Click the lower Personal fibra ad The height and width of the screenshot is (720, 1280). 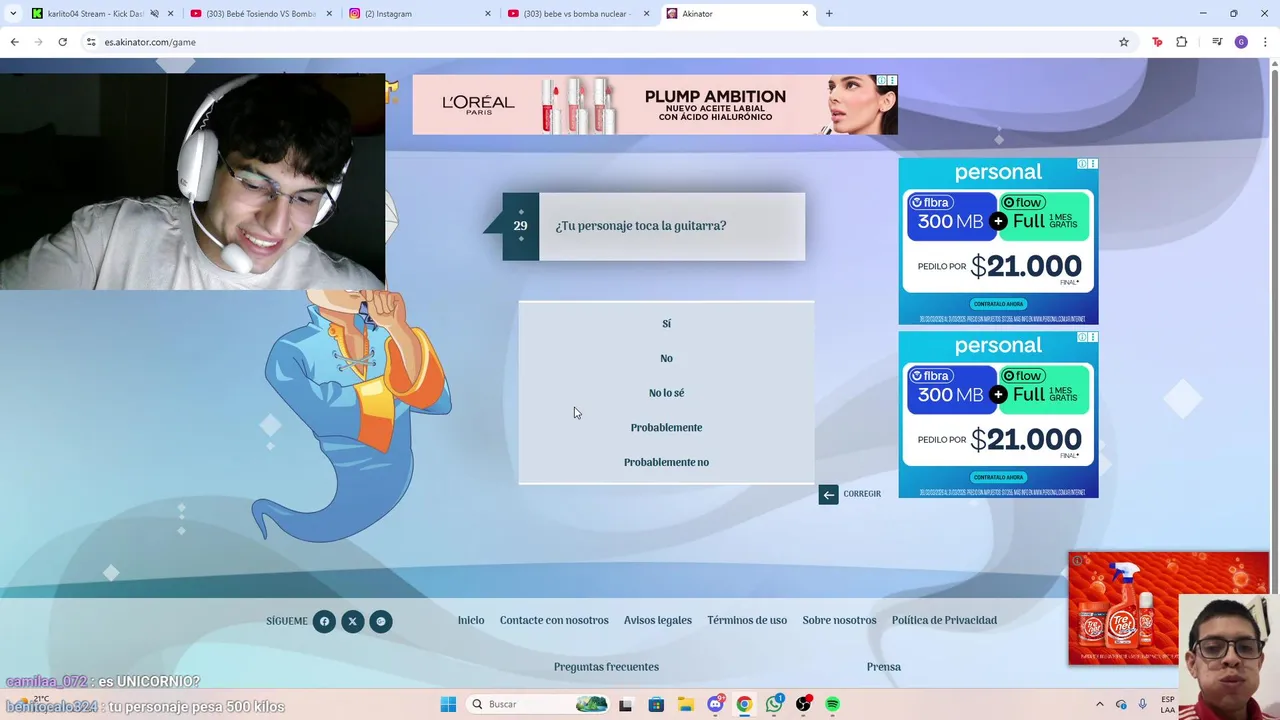pos(998,414)
